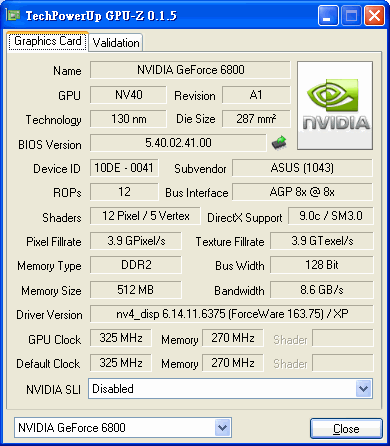Click the empty Shader field in GPU Clock row

click(x=343, y=338)
